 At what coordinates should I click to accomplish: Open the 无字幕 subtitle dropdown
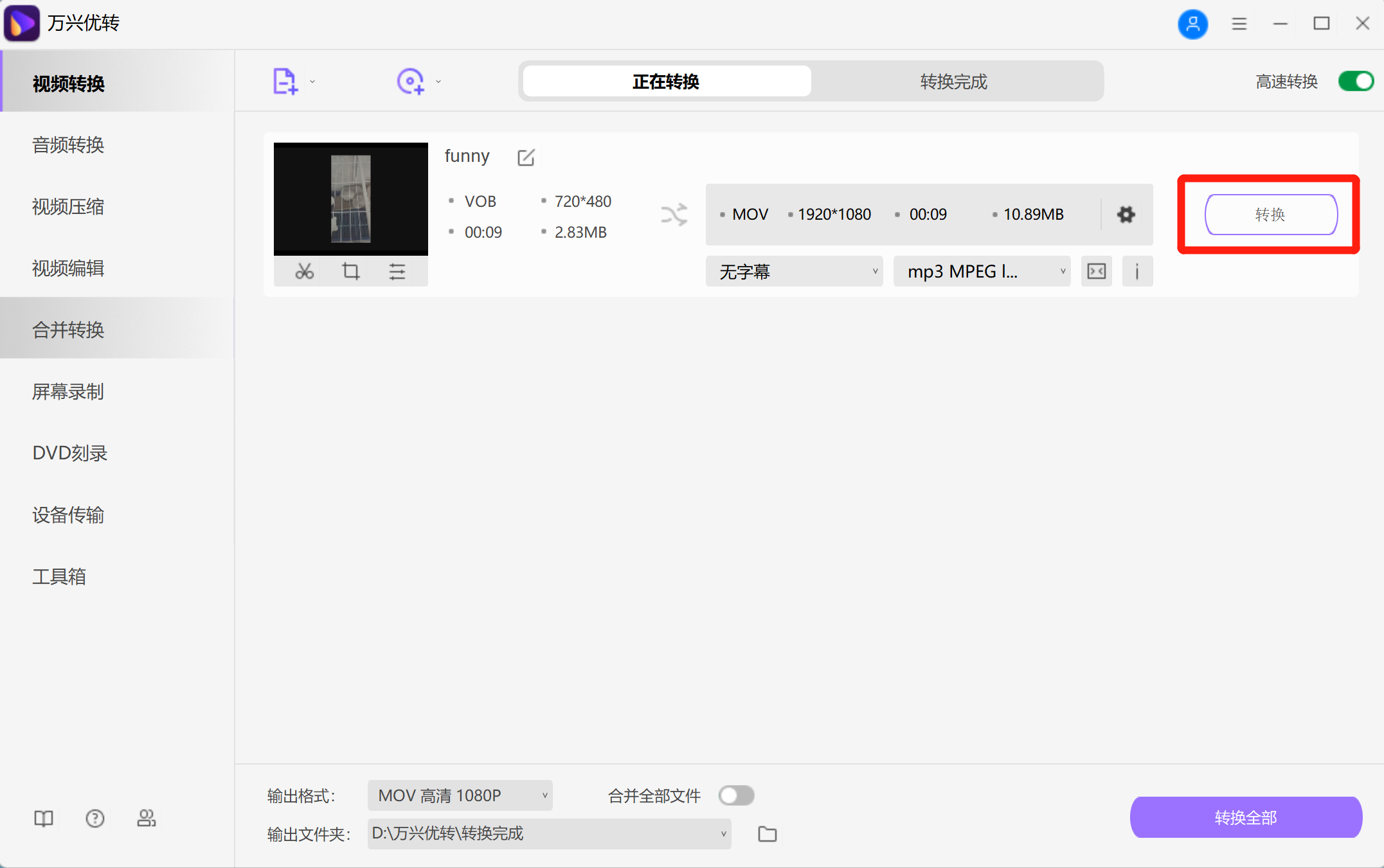795,271
